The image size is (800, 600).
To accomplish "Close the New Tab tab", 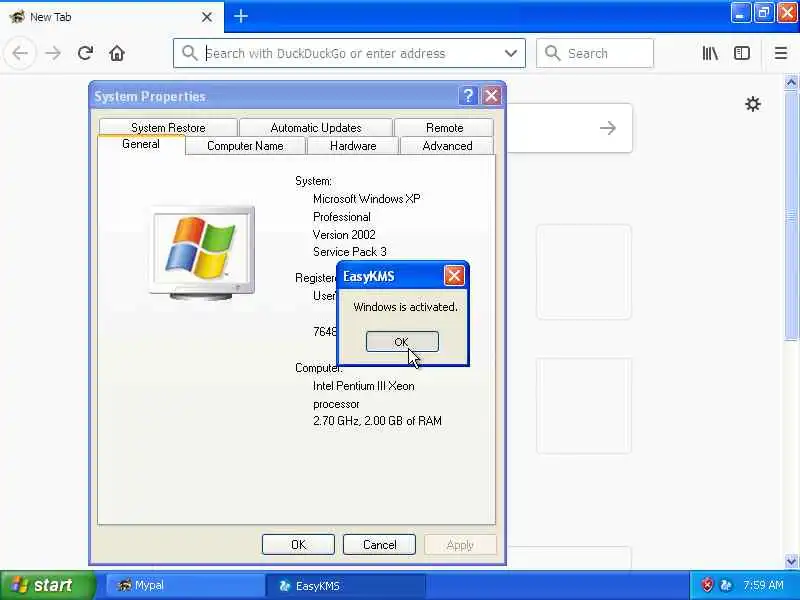I will pos(207,17).
